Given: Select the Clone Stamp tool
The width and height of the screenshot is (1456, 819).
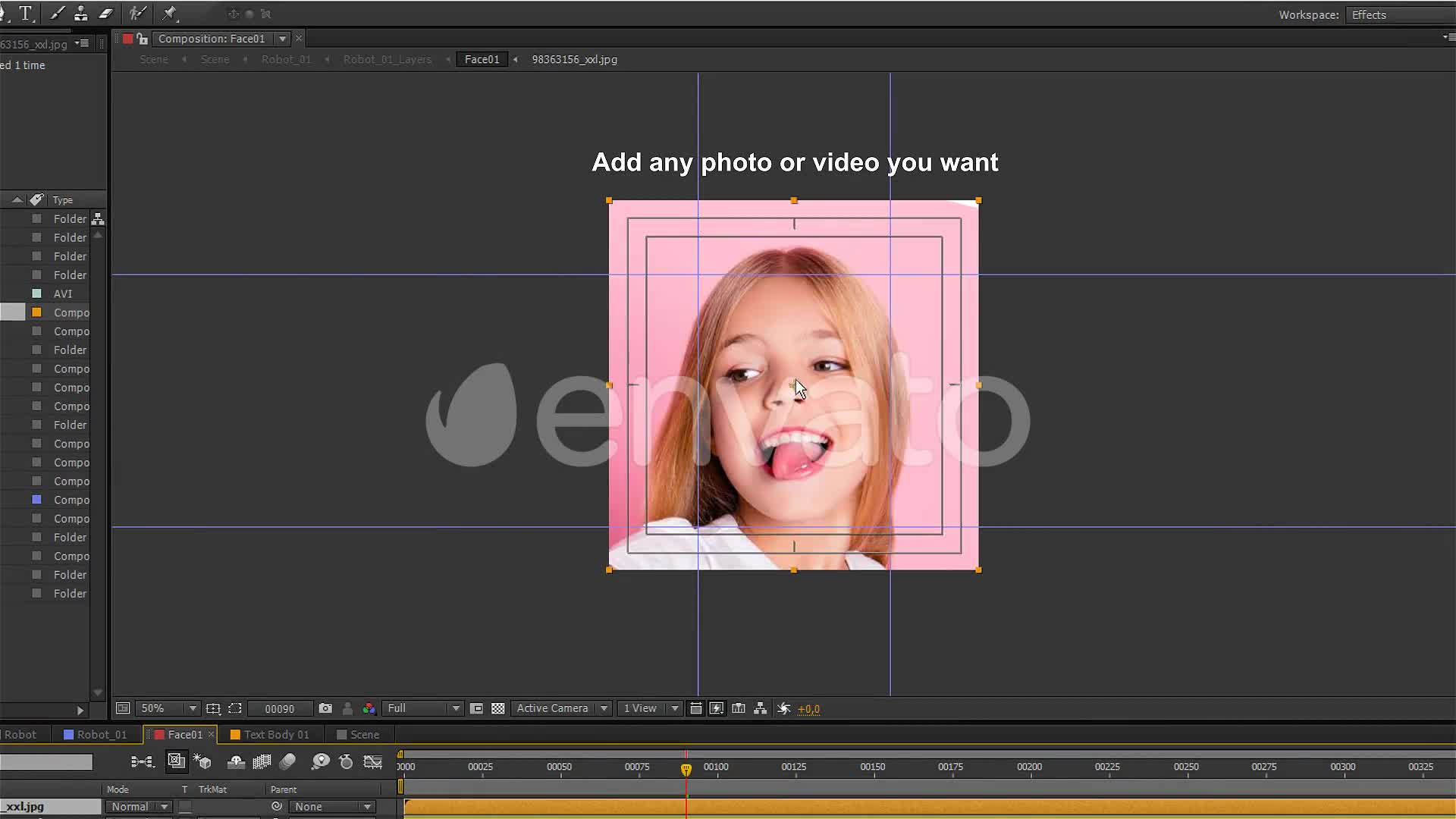Looking at the screenshot, I should 80,12.
